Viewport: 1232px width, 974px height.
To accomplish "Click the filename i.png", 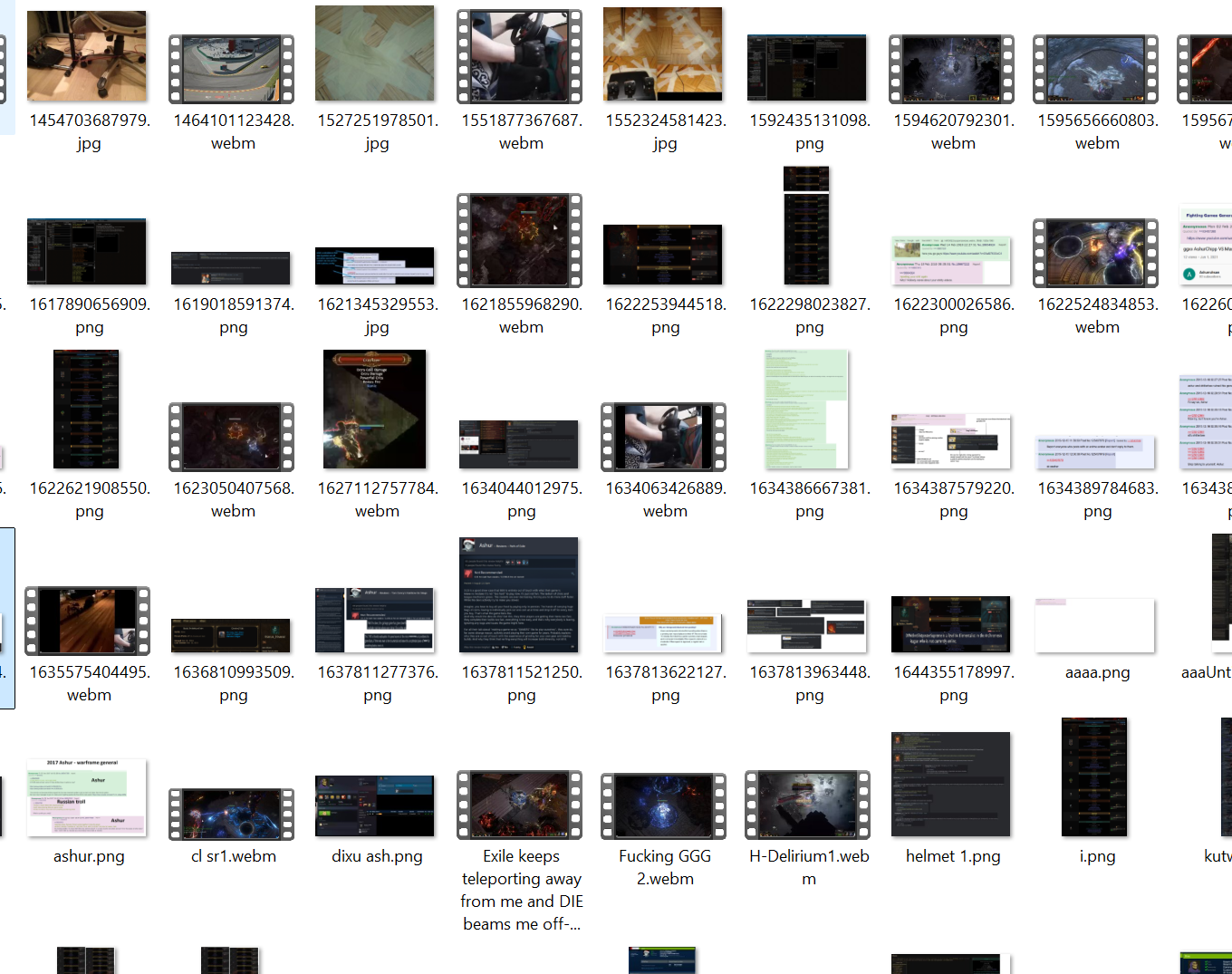I will (x=1097, y=856).
